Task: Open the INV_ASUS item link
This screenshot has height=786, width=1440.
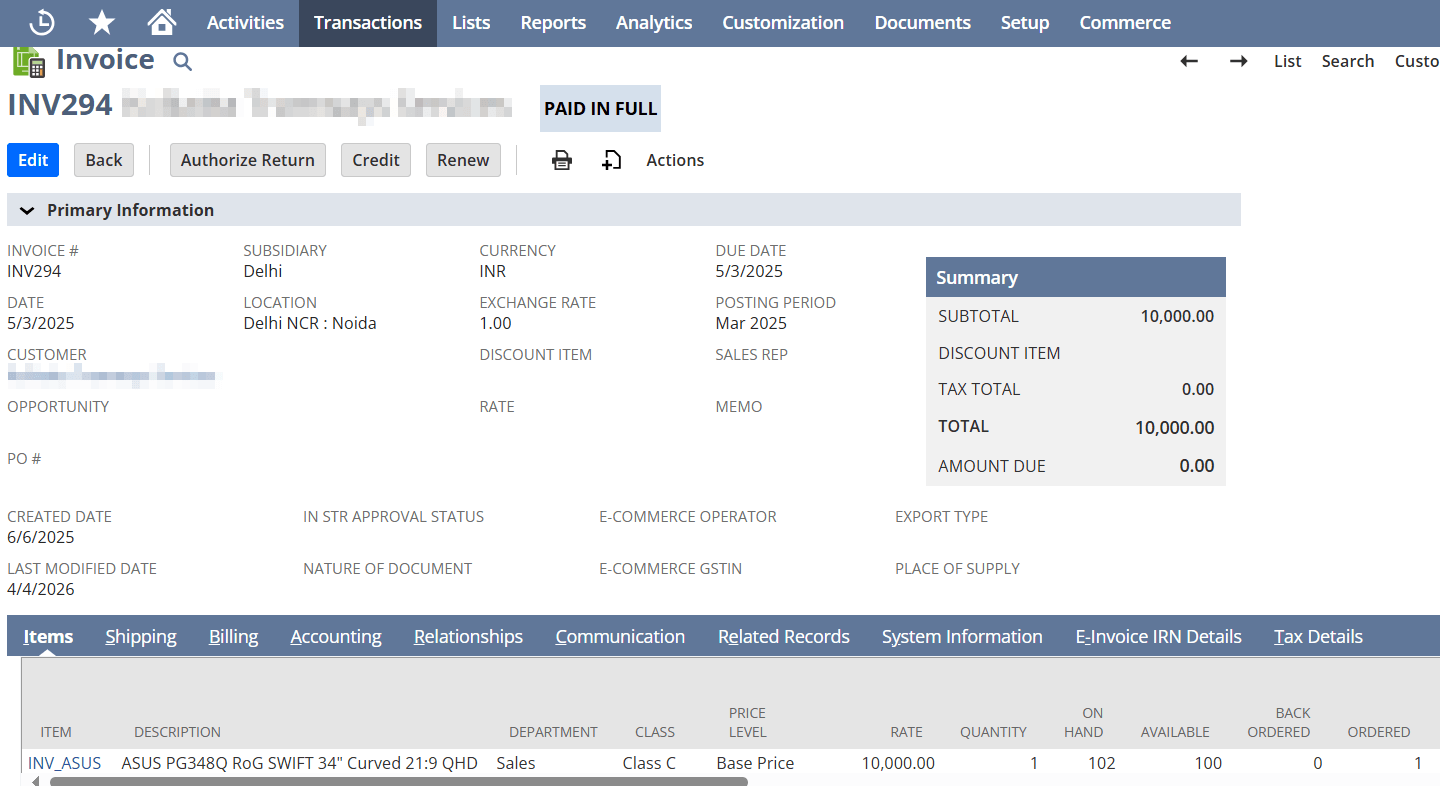Action: 64,762
